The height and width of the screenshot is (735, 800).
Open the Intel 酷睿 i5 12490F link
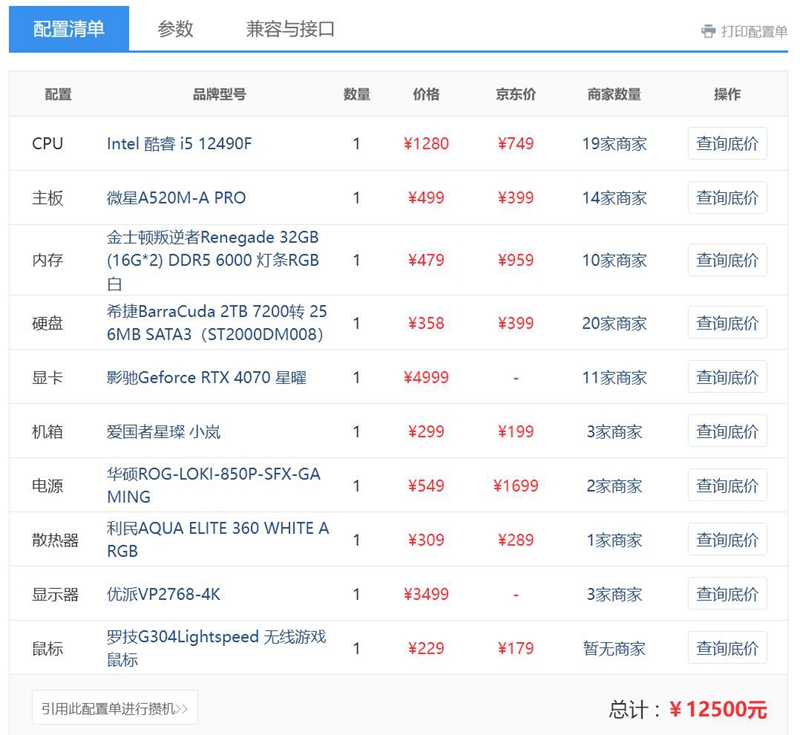(x=179, y=143)
